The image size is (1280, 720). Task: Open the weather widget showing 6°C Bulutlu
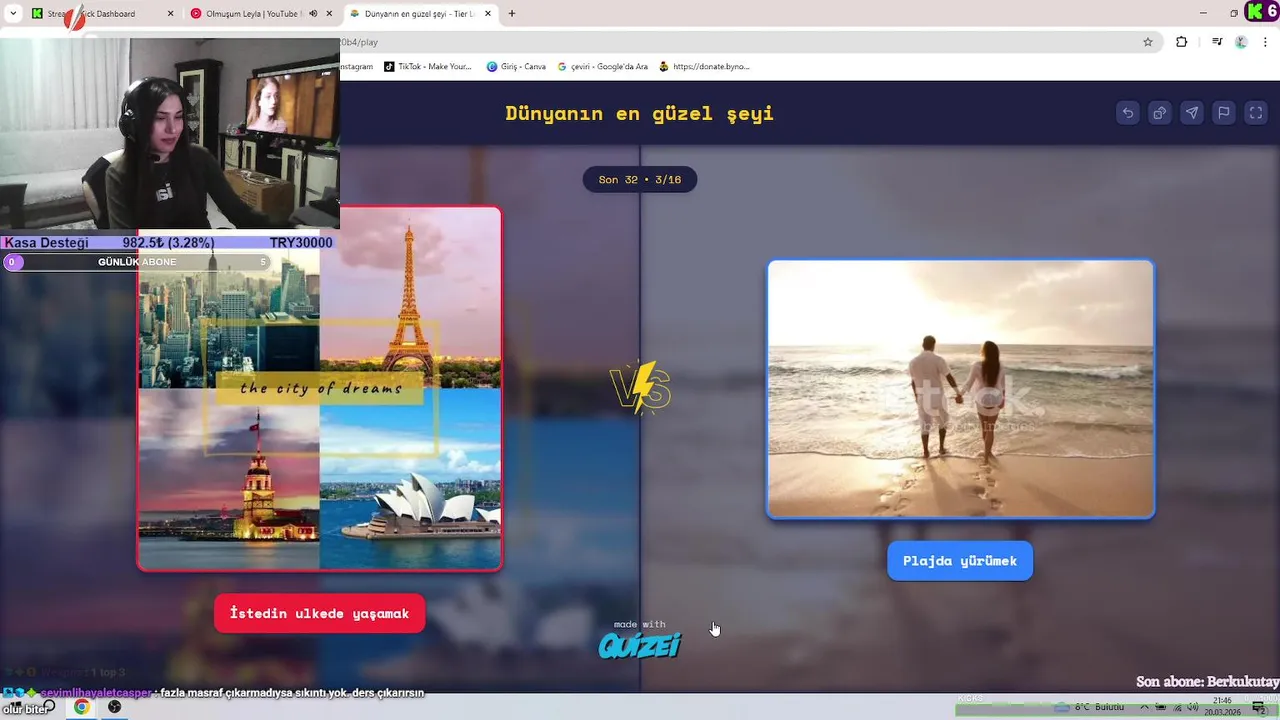point(1090,707)
